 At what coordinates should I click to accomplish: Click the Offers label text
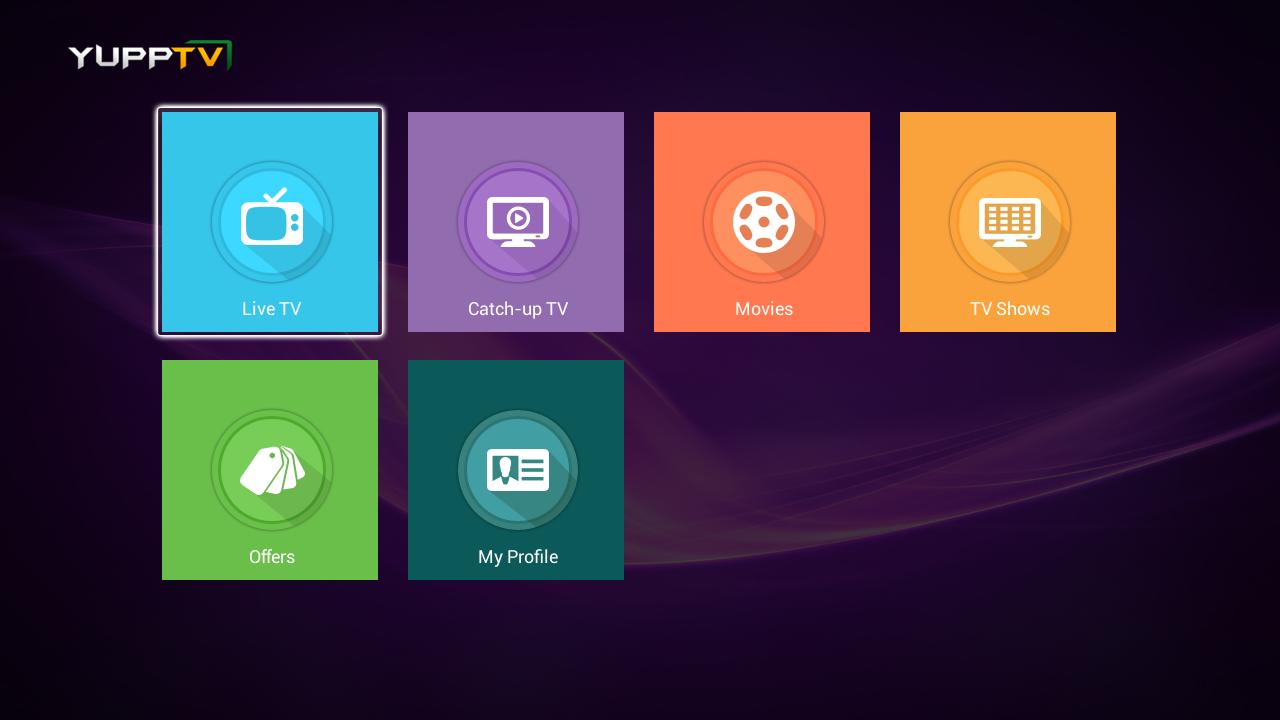point(272,557)
